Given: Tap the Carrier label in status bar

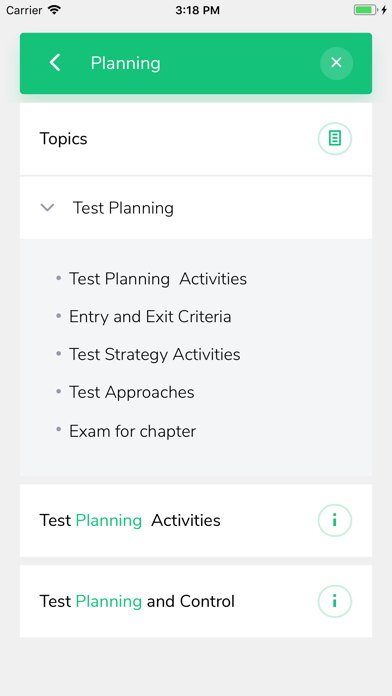Looking at the screenshot, I should point(24,10).
